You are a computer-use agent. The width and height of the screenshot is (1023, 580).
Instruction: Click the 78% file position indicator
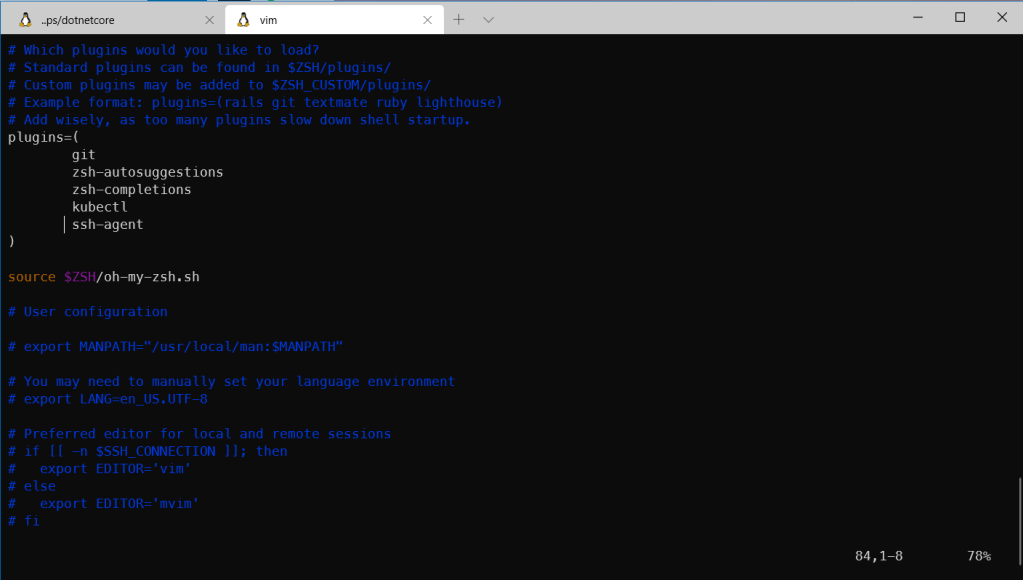(978, 556)
